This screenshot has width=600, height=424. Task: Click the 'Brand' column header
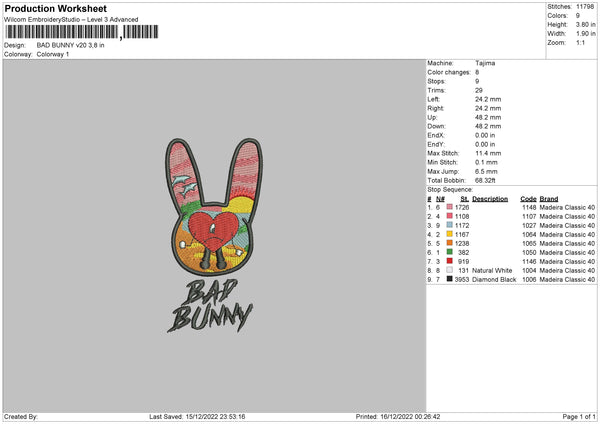(549, 199)
